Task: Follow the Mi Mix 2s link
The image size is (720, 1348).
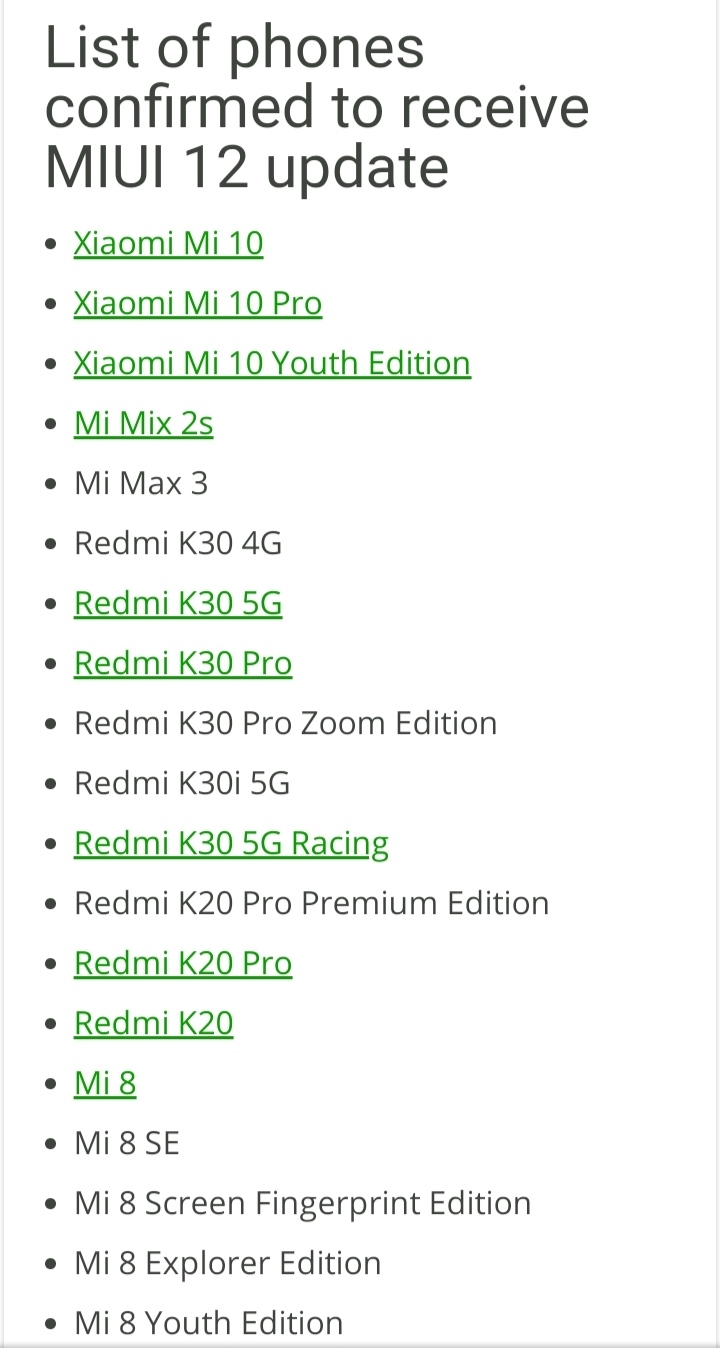Action: (143, 423)
